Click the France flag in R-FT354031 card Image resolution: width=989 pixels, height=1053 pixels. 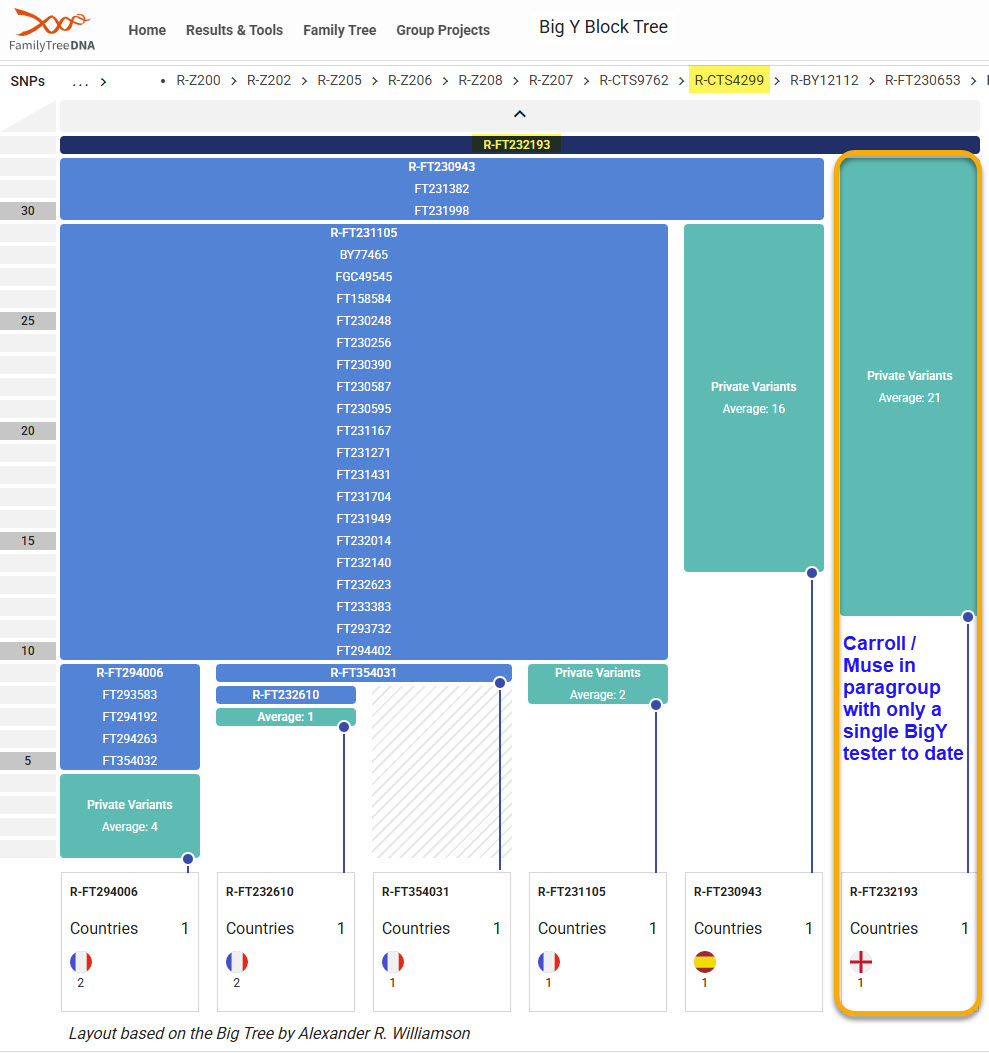pos(393,962)
